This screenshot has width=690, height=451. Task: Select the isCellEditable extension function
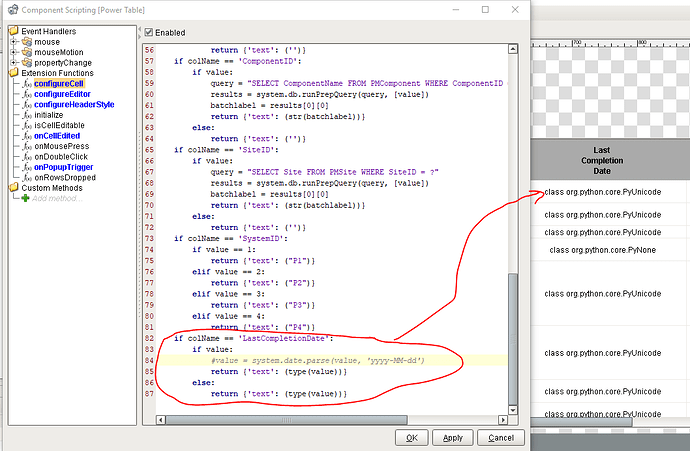tap(59, 125)
